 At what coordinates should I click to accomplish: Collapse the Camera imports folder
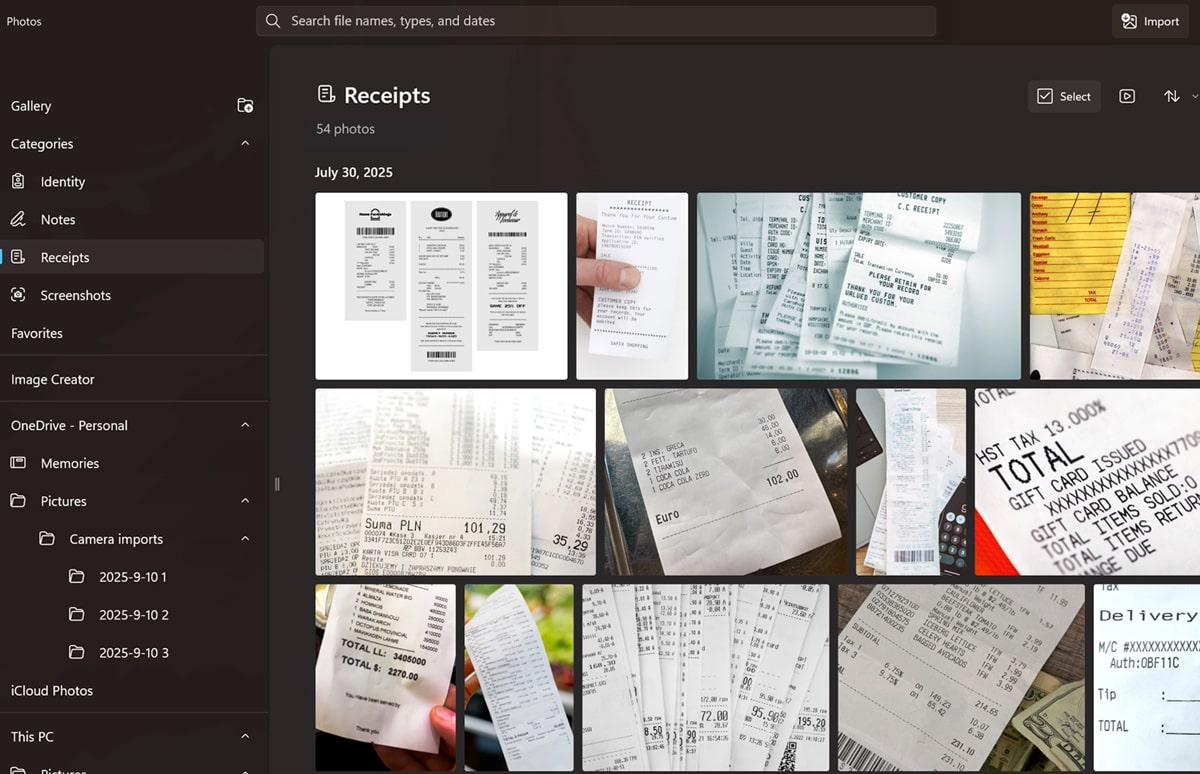point(245,540)
